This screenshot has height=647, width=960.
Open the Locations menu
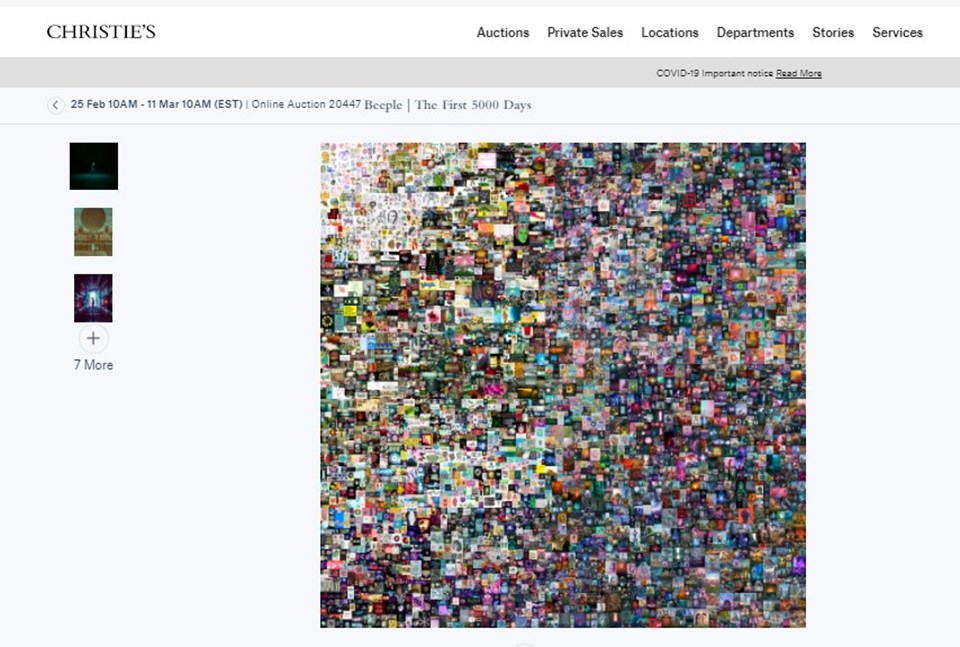click(670, 32)
